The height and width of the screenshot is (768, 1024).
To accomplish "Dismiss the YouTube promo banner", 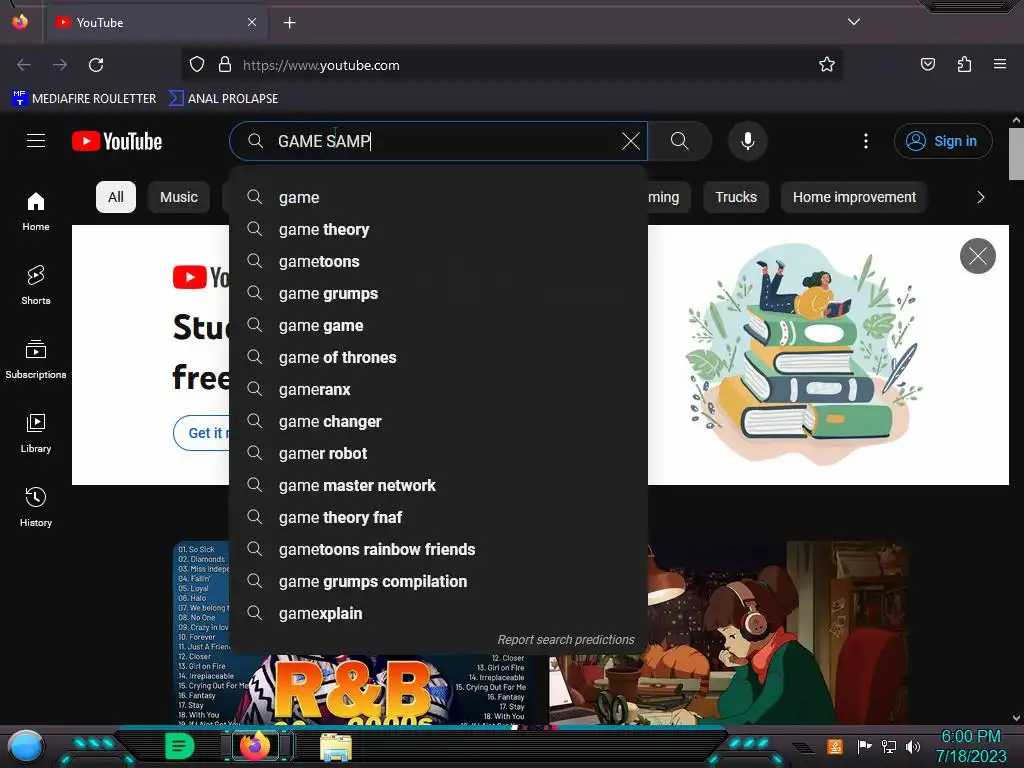I will coord(978,256).
